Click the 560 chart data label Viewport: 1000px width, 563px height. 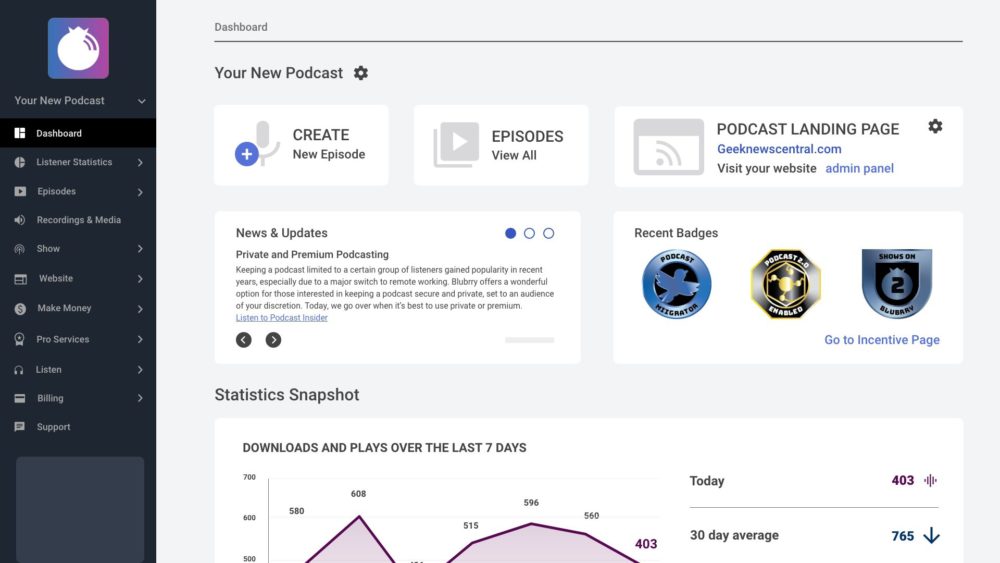point(591,515)
